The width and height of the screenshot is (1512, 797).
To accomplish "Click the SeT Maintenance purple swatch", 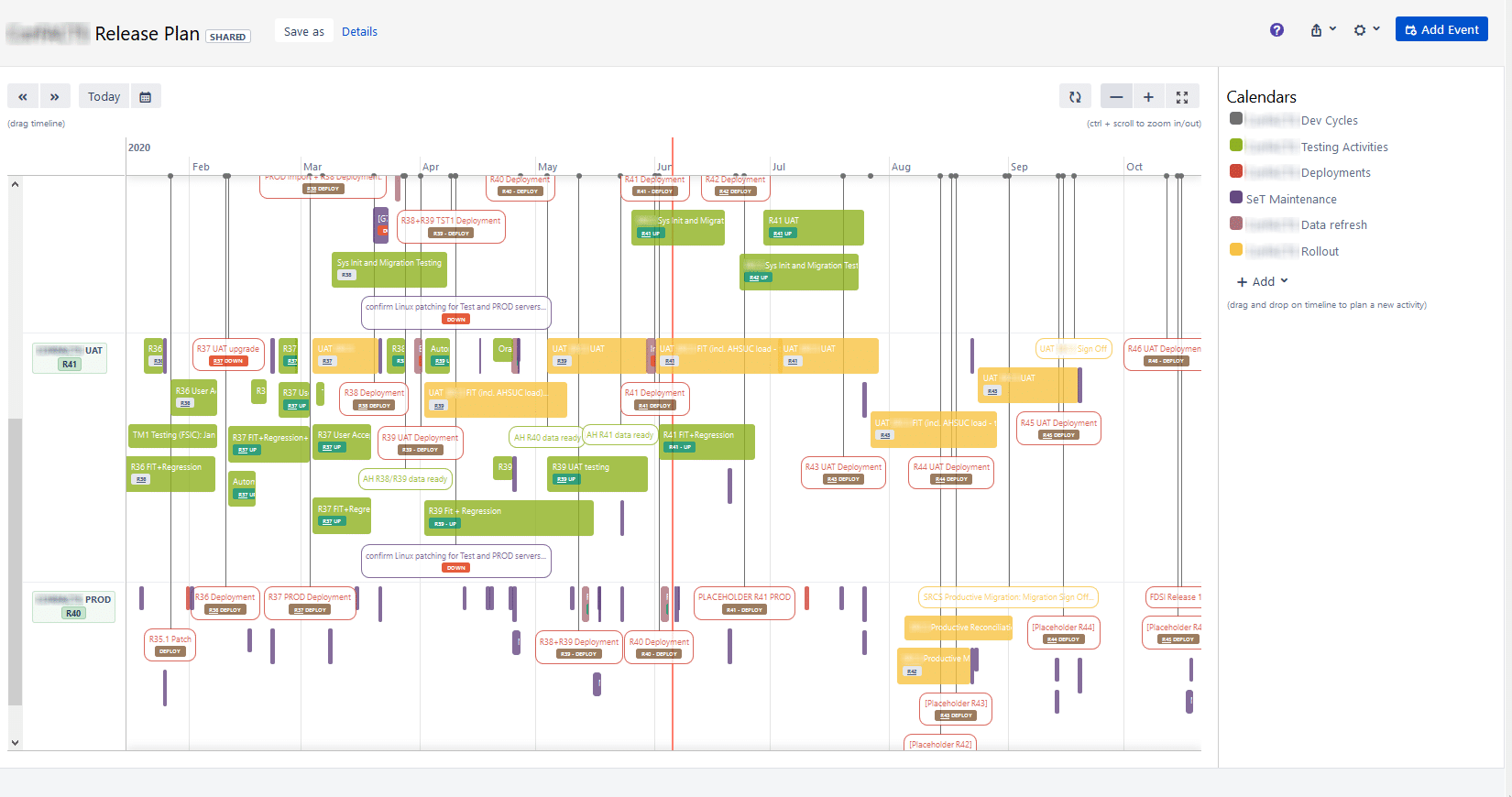I will click(x=1236, y=198).
